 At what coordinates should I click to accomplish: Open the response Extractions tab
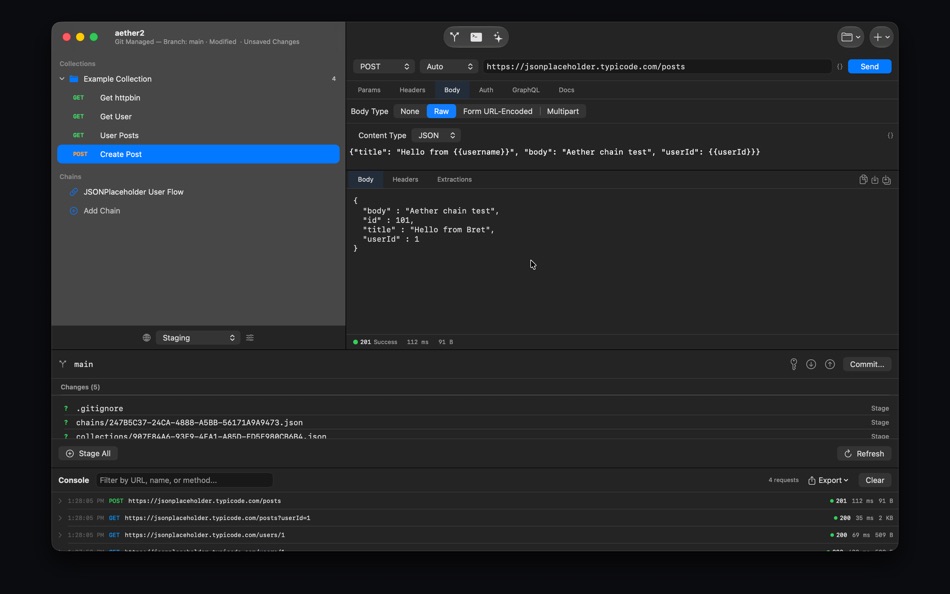tap(454, 179)
